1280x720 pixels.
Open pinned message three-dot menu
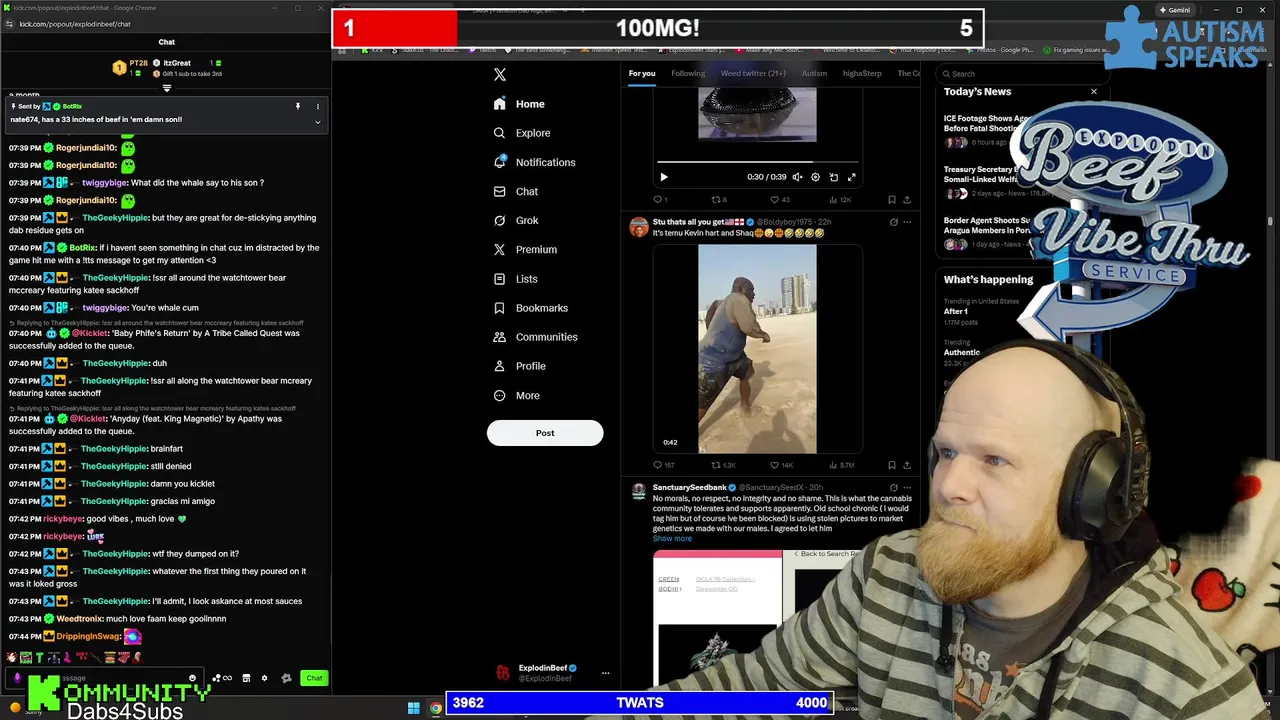point(318,106)
